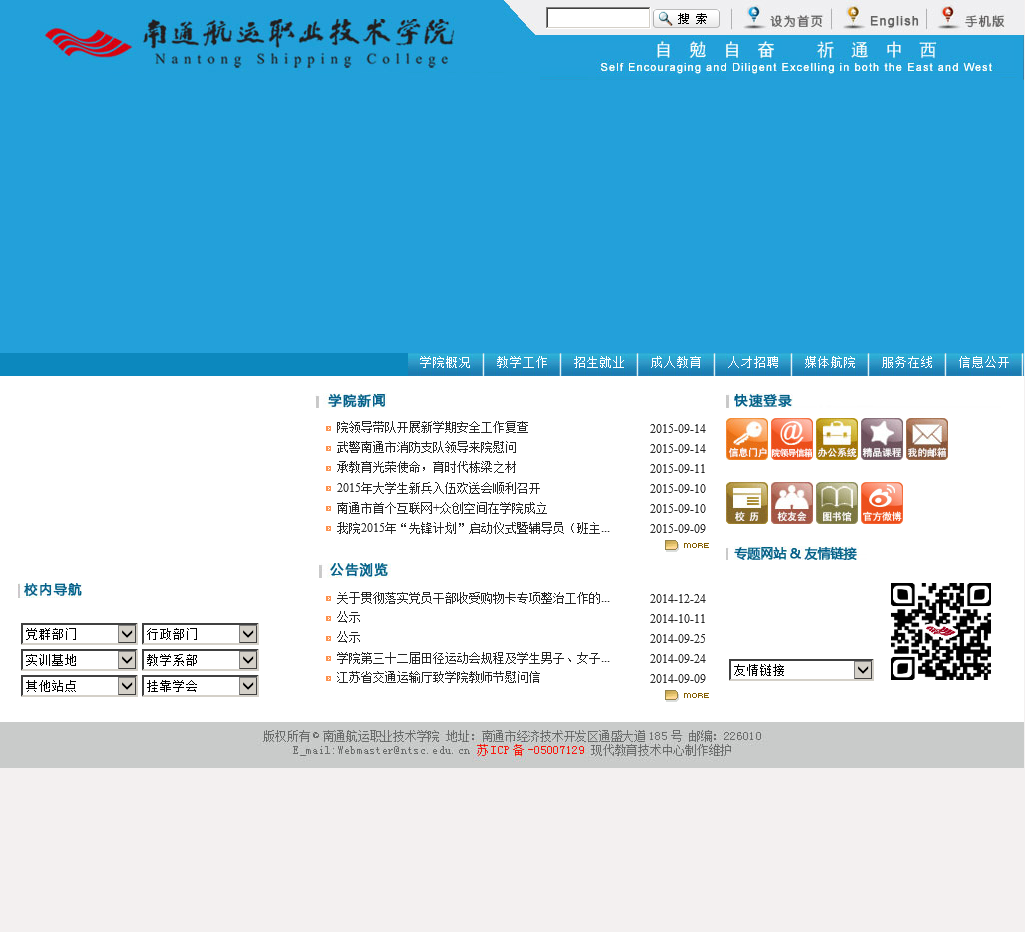Click the 快速登录 heading
The image size is (1025, 932).
pos(762,401)
